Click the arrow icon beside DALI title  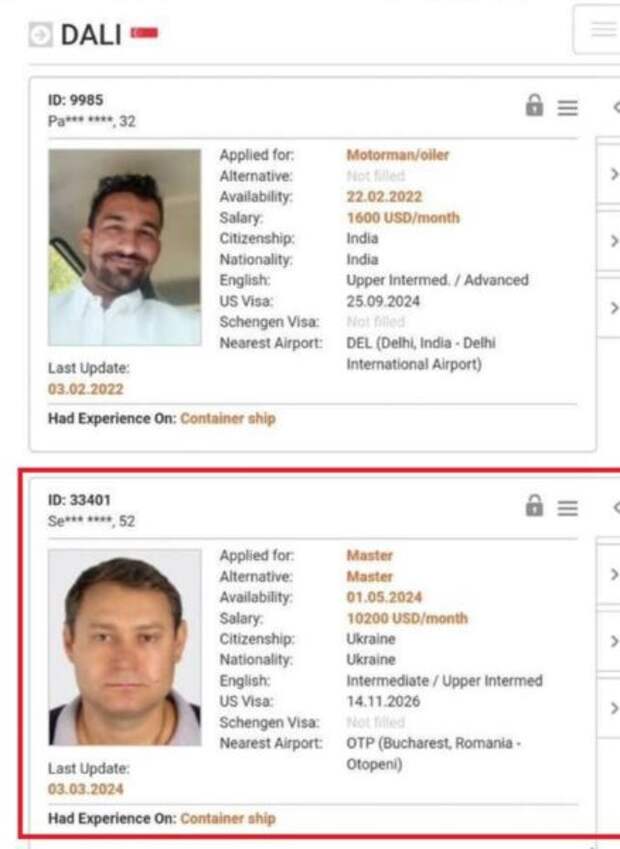pos(41,35)
